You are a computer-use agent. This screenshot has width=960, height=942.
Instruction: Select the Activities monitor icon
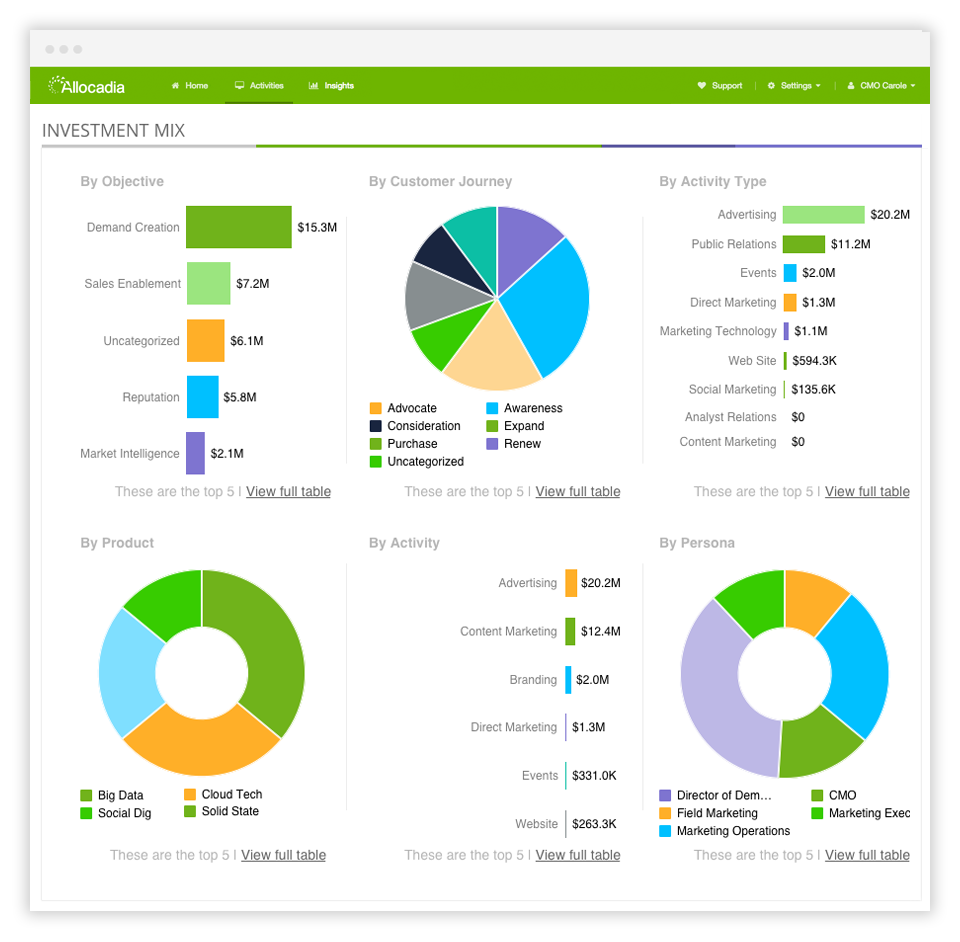(x=238, y=85)
